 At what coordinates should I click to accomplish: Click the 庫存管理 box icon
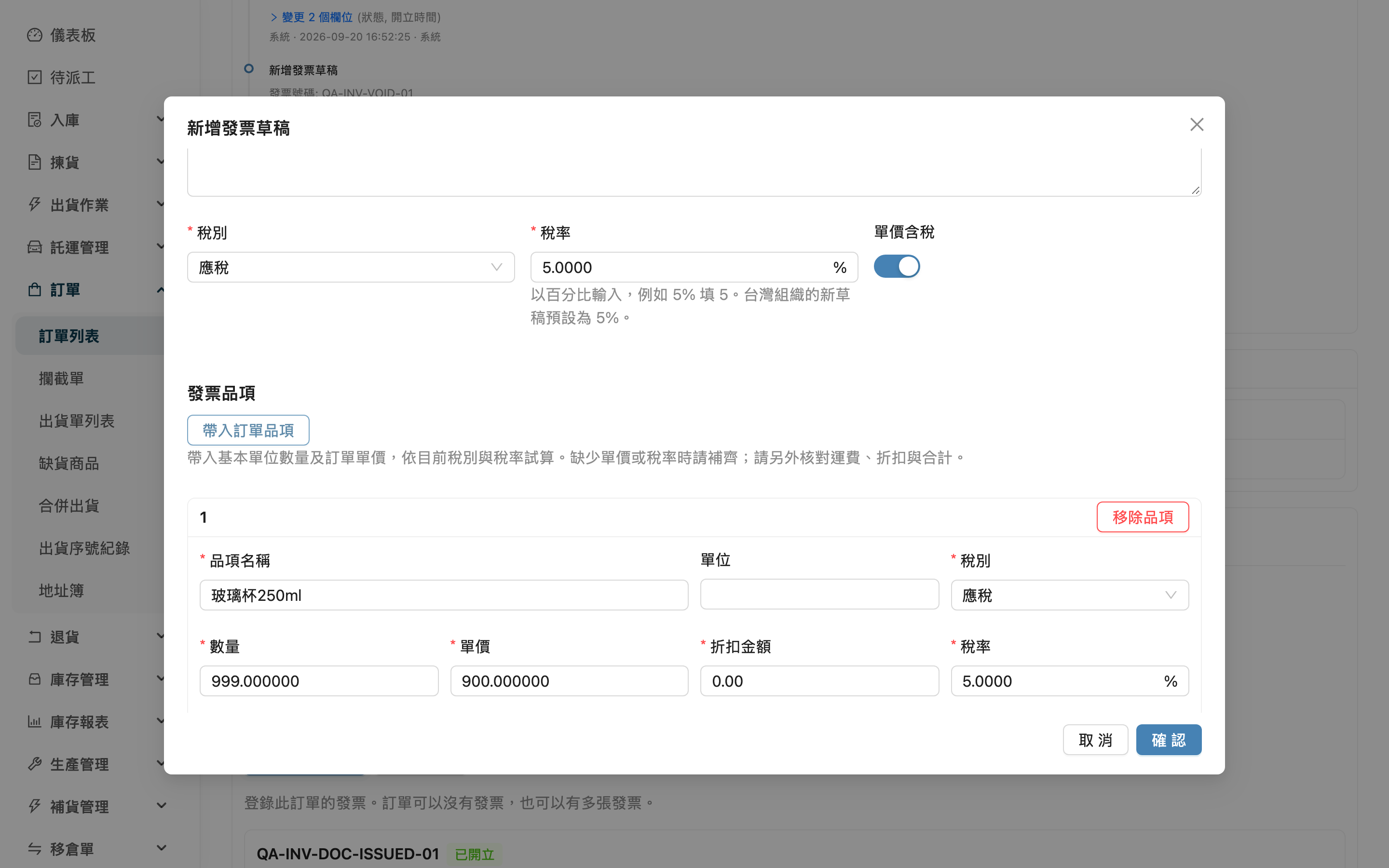34,679
